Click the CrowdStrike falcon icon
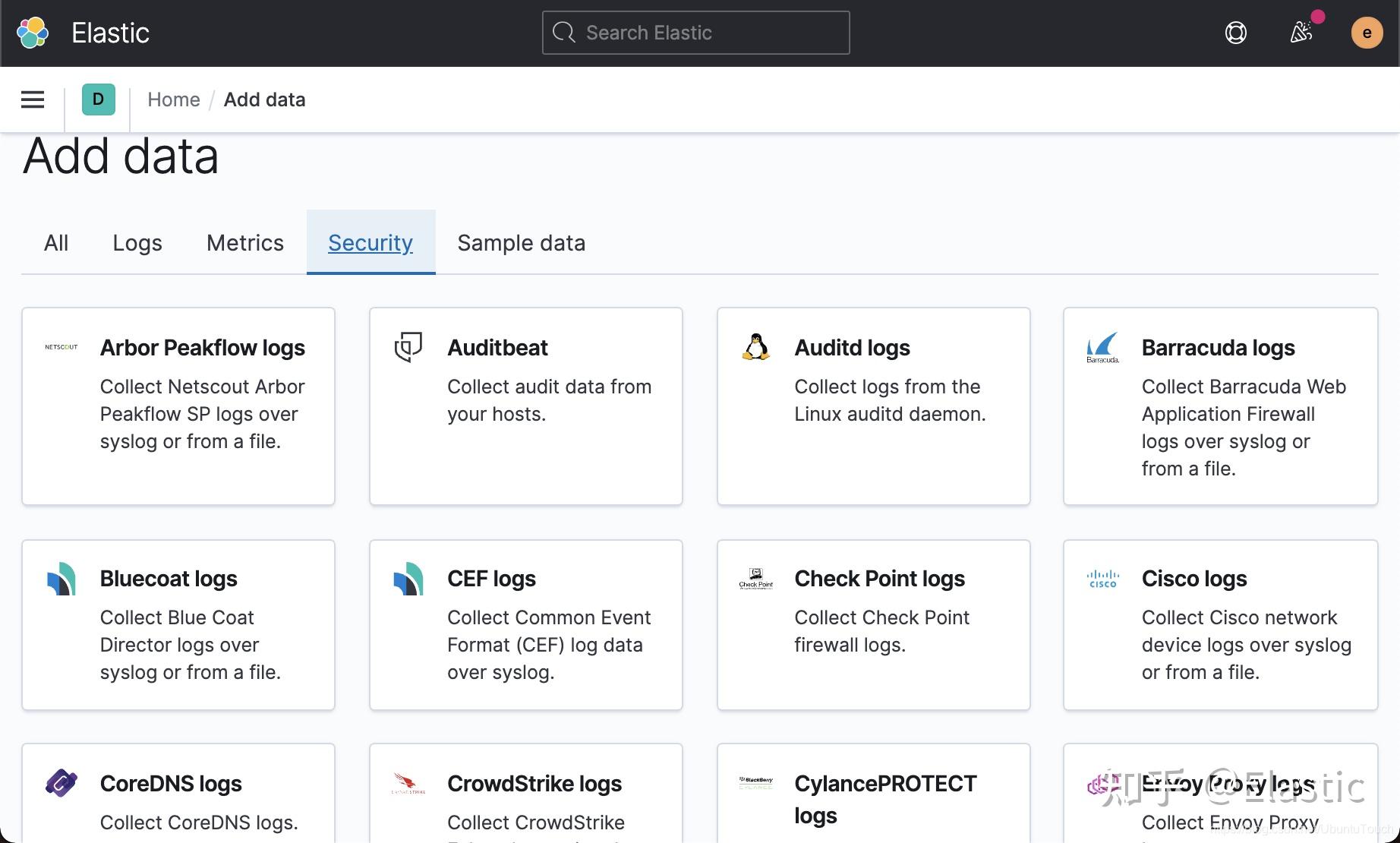This screenshot has width=1400, height=843. 407,783
